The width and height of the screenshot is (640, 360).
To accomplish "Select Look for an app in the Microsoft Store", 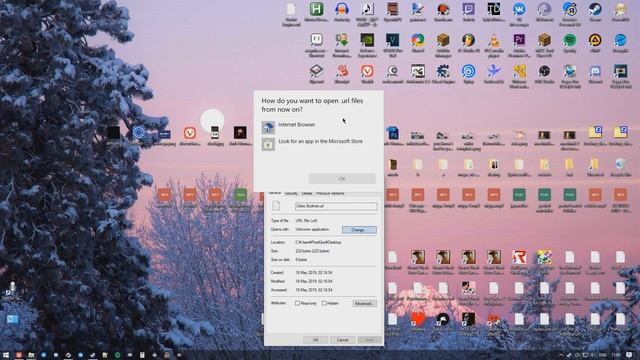I will point(318,143).
